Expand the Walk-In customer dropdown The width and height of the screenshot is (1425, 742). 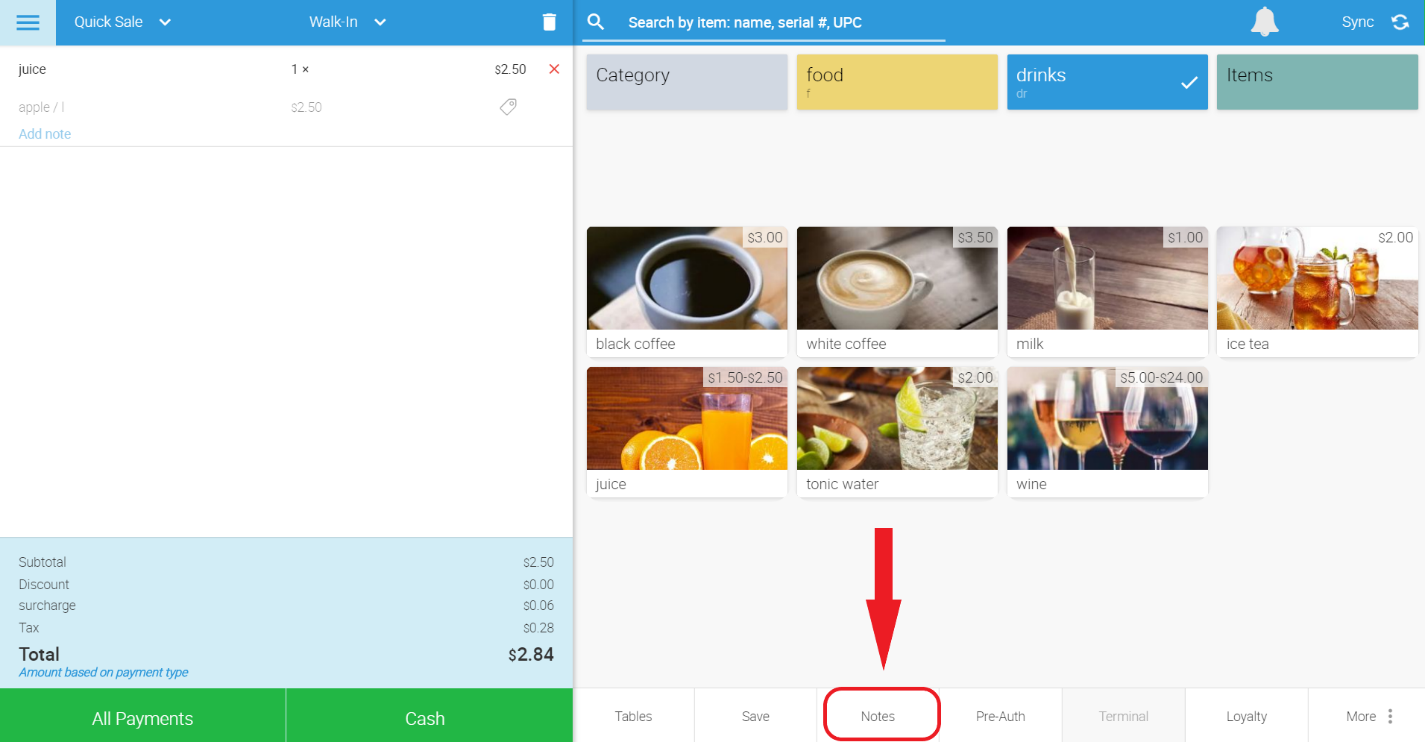[x=347, y=22]
